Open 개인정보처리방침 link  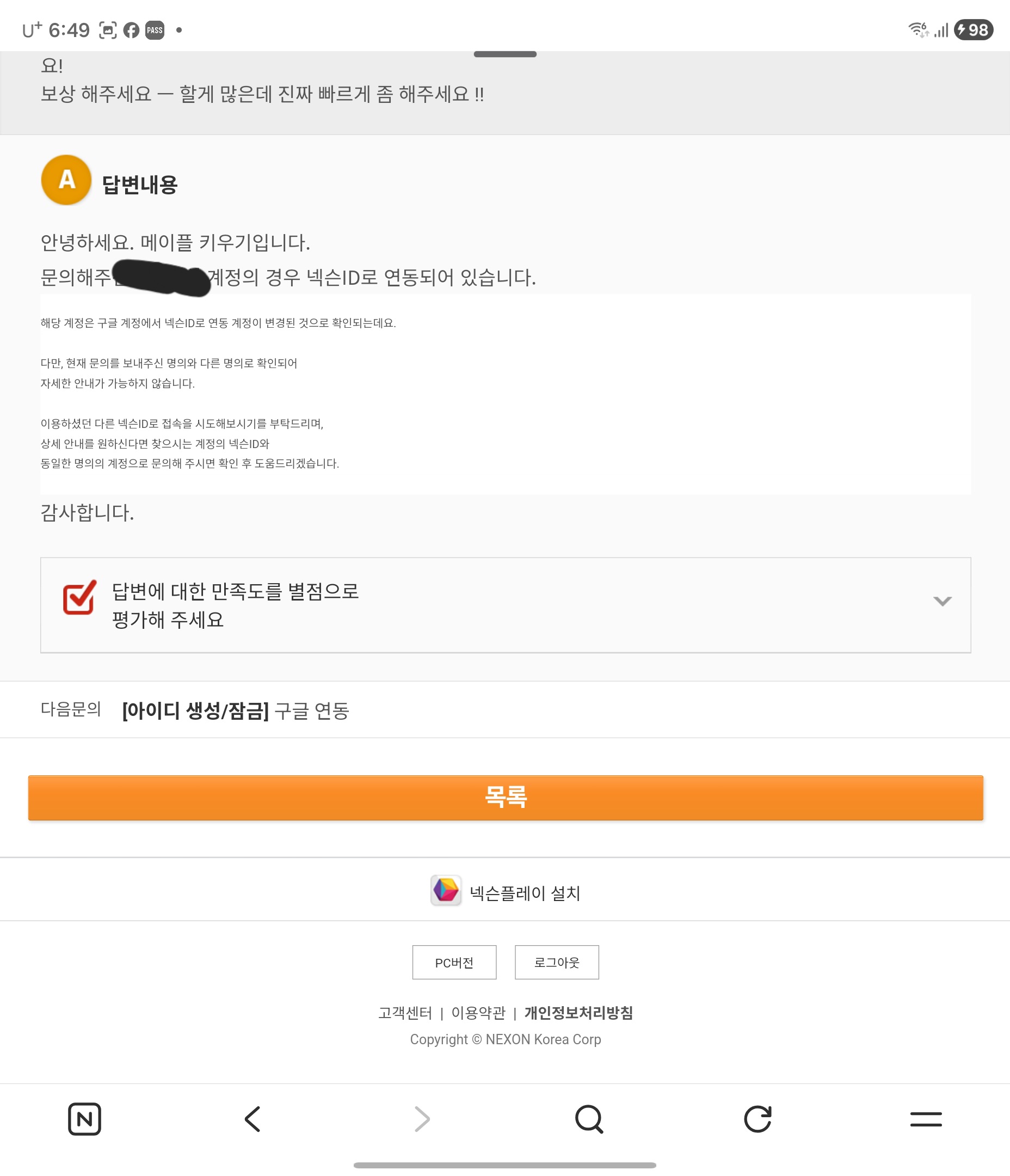[578, 1013]
